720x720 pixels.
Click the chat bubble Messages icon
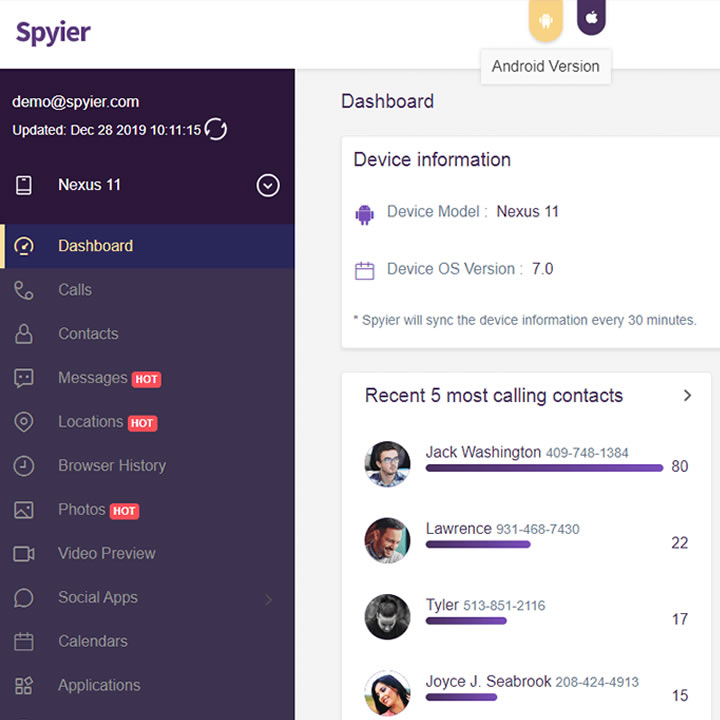[x=24, y=378]
